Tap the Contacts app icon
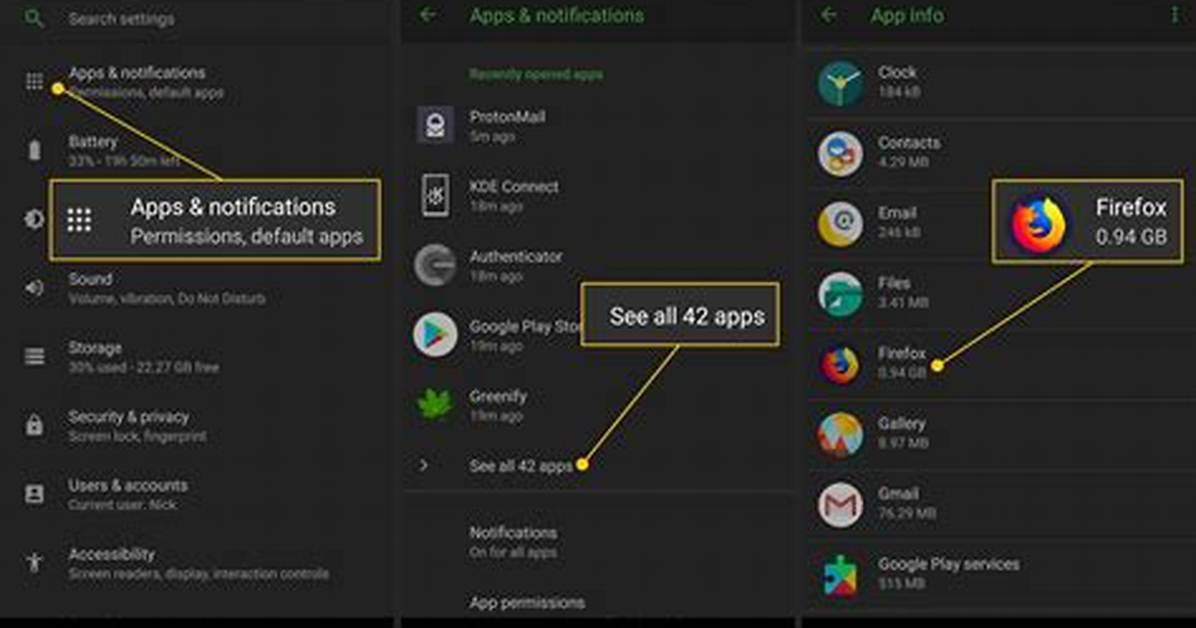1196x628 pixels. point(841,153)
